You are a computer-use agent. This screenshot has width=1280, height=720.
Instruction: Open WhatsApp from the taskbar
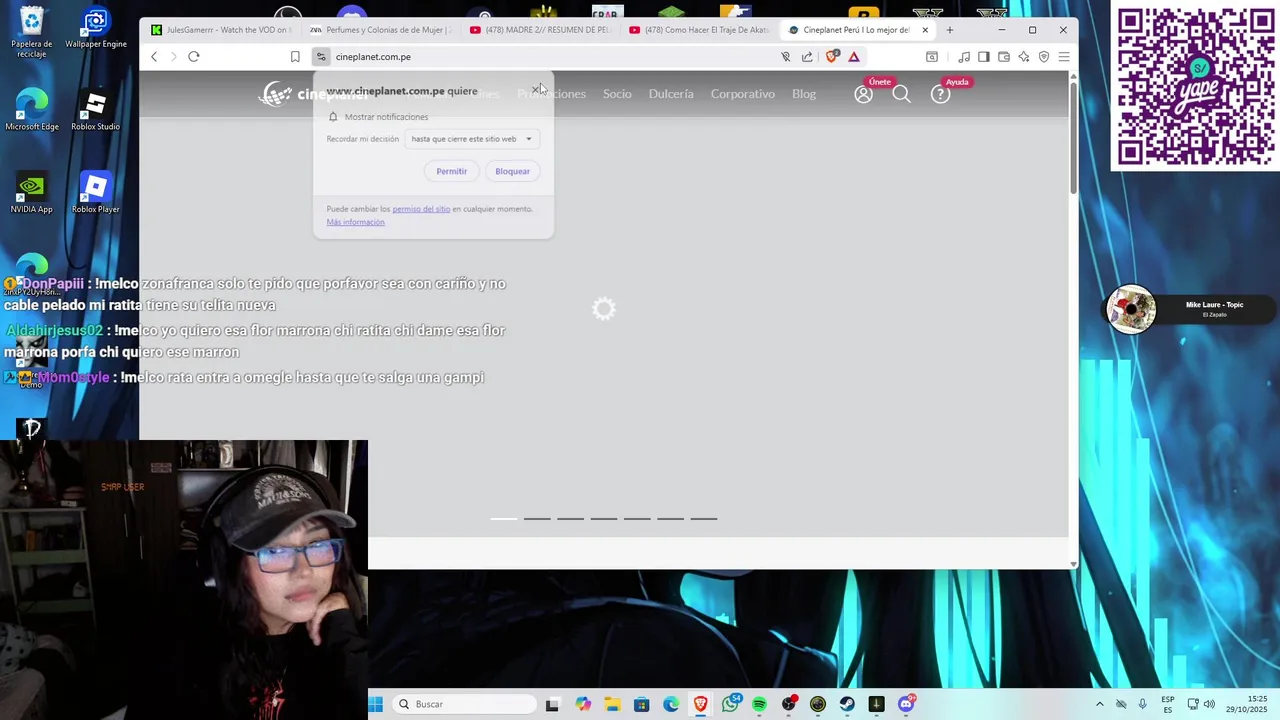(x=730, y=704)
